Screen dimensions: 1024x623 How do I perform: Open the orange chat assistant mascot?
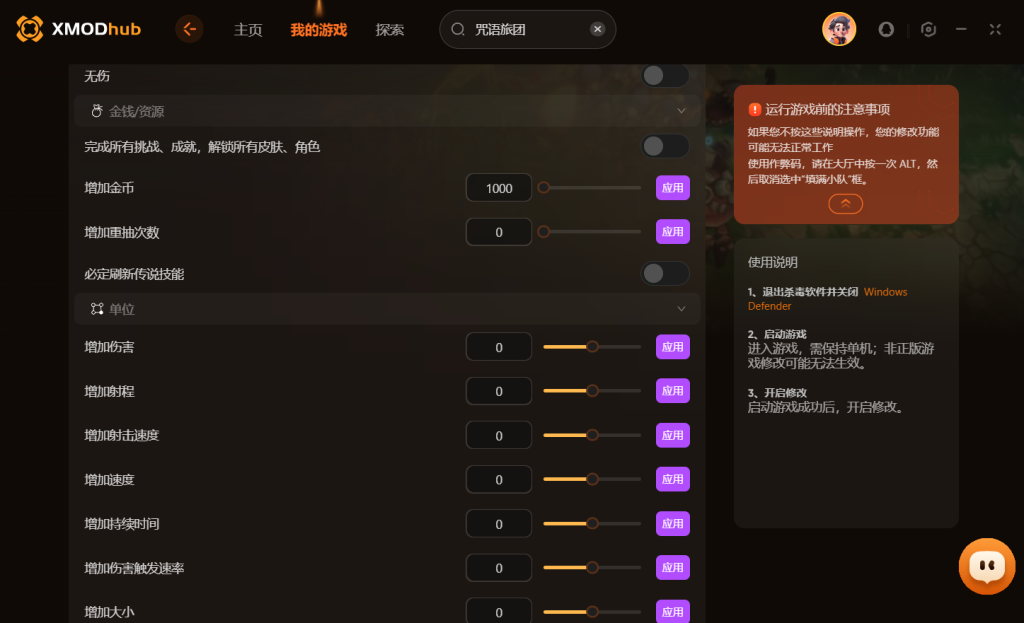(x=987, y=566)
